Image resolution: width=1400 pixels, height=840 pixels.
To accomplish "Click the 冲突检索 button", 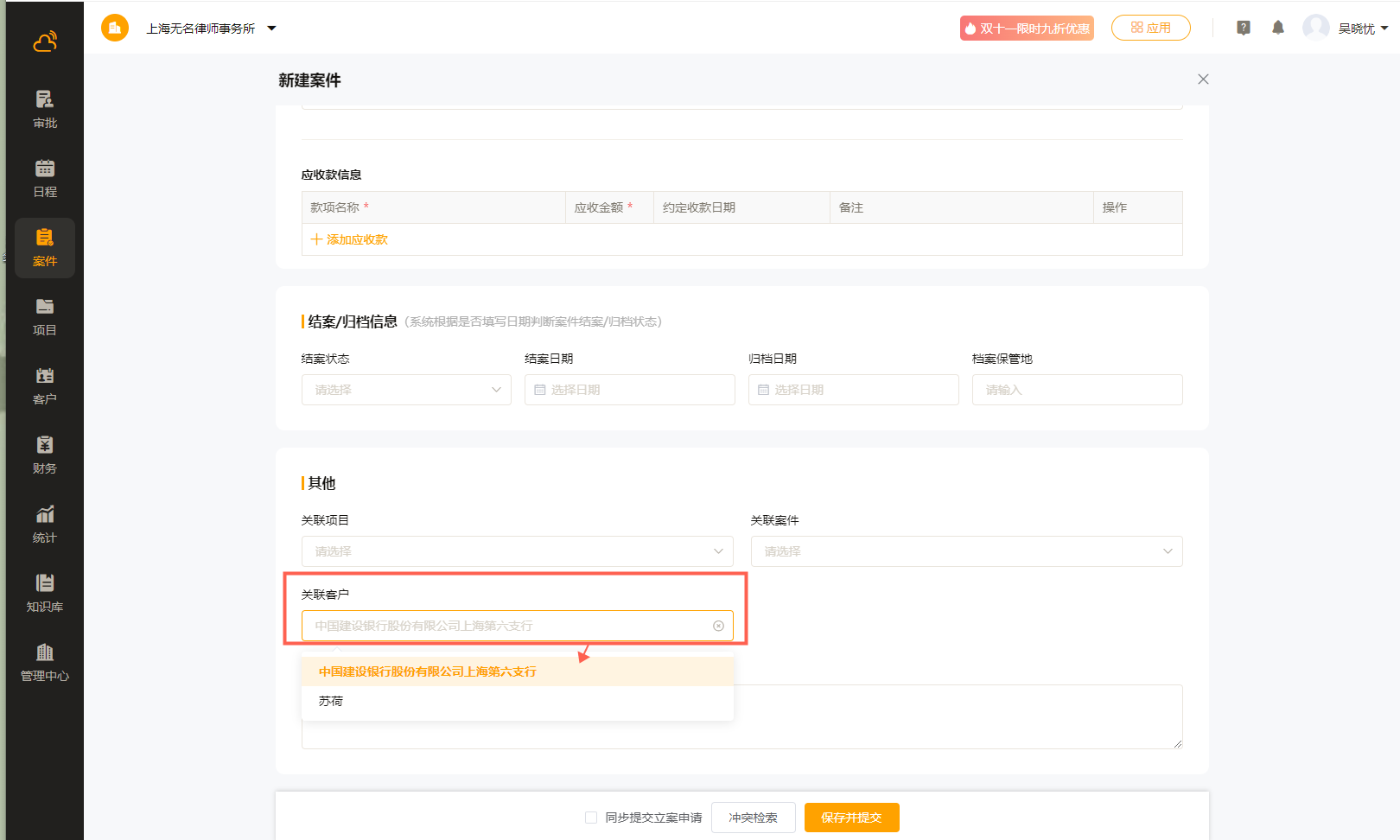I will 753,818.
